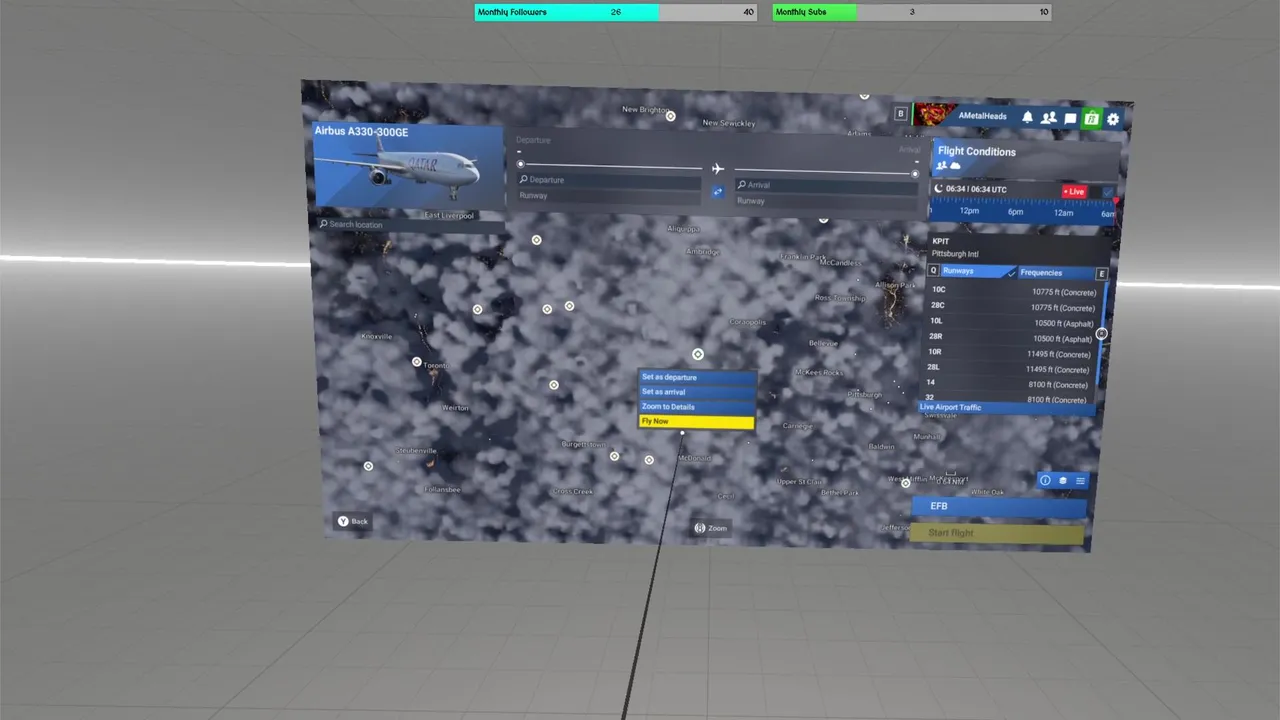Open the friends and multiplayer icon
The image size is (1280, 720).
pos(1048,118)
